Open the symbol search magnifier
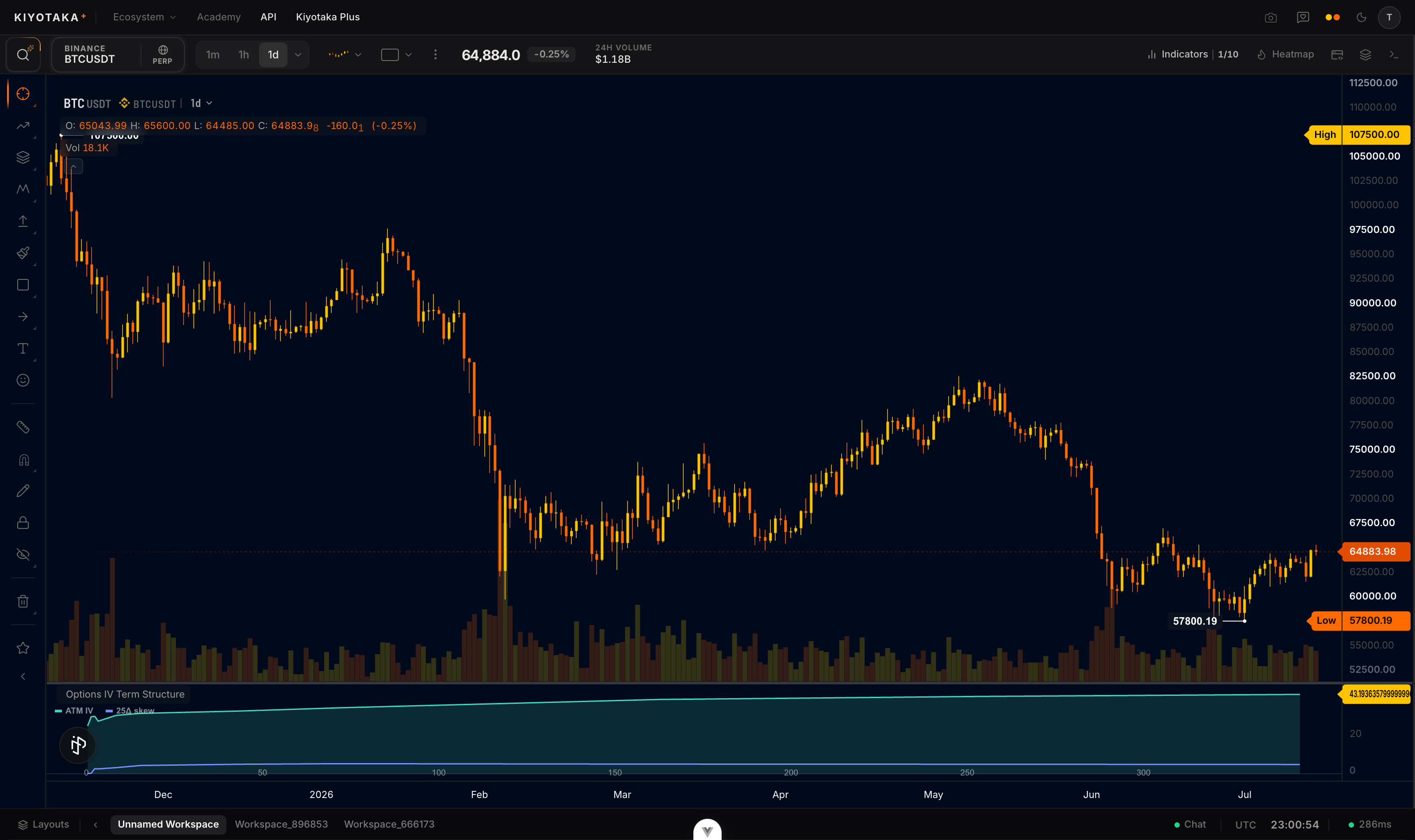 (23, 55)
